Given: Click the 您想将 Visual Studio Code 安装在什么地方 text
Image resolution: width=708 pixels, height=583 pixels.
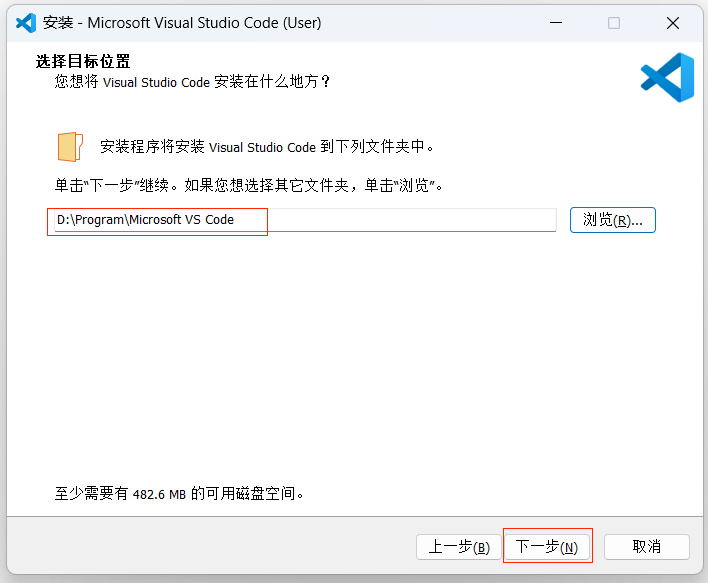Looking at the screenshot, I should 193,82.
